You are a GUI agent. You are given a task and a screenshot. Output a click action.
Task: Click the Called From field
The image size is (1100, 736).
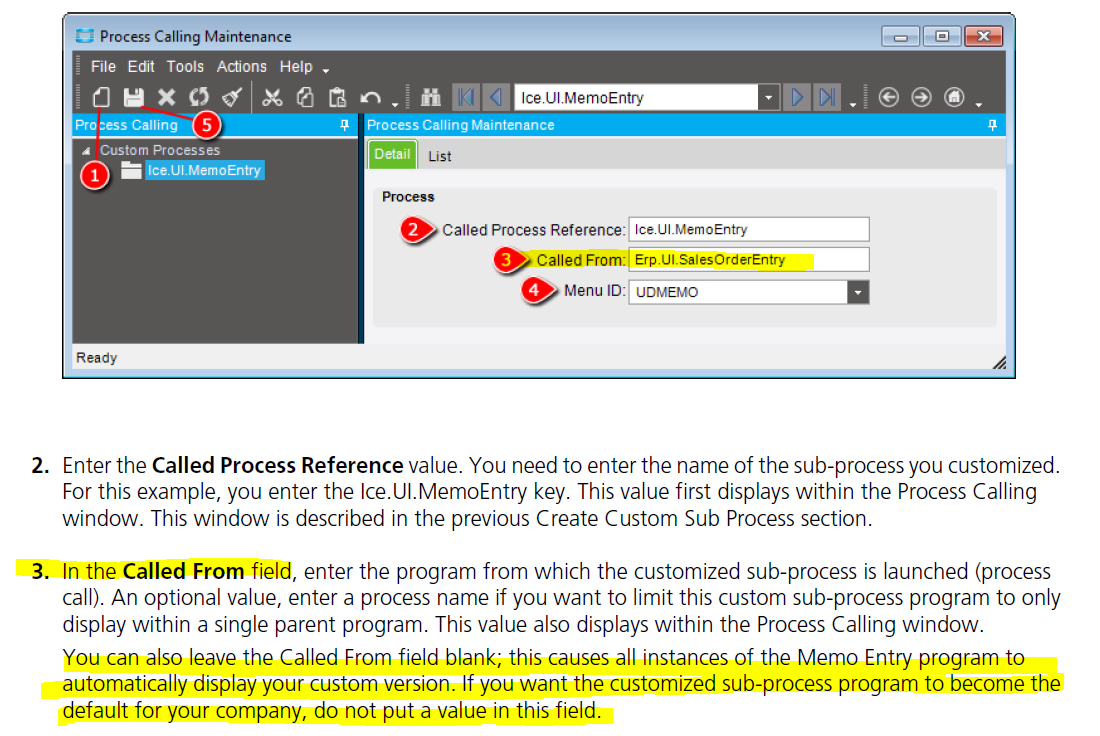pos(749,260)
